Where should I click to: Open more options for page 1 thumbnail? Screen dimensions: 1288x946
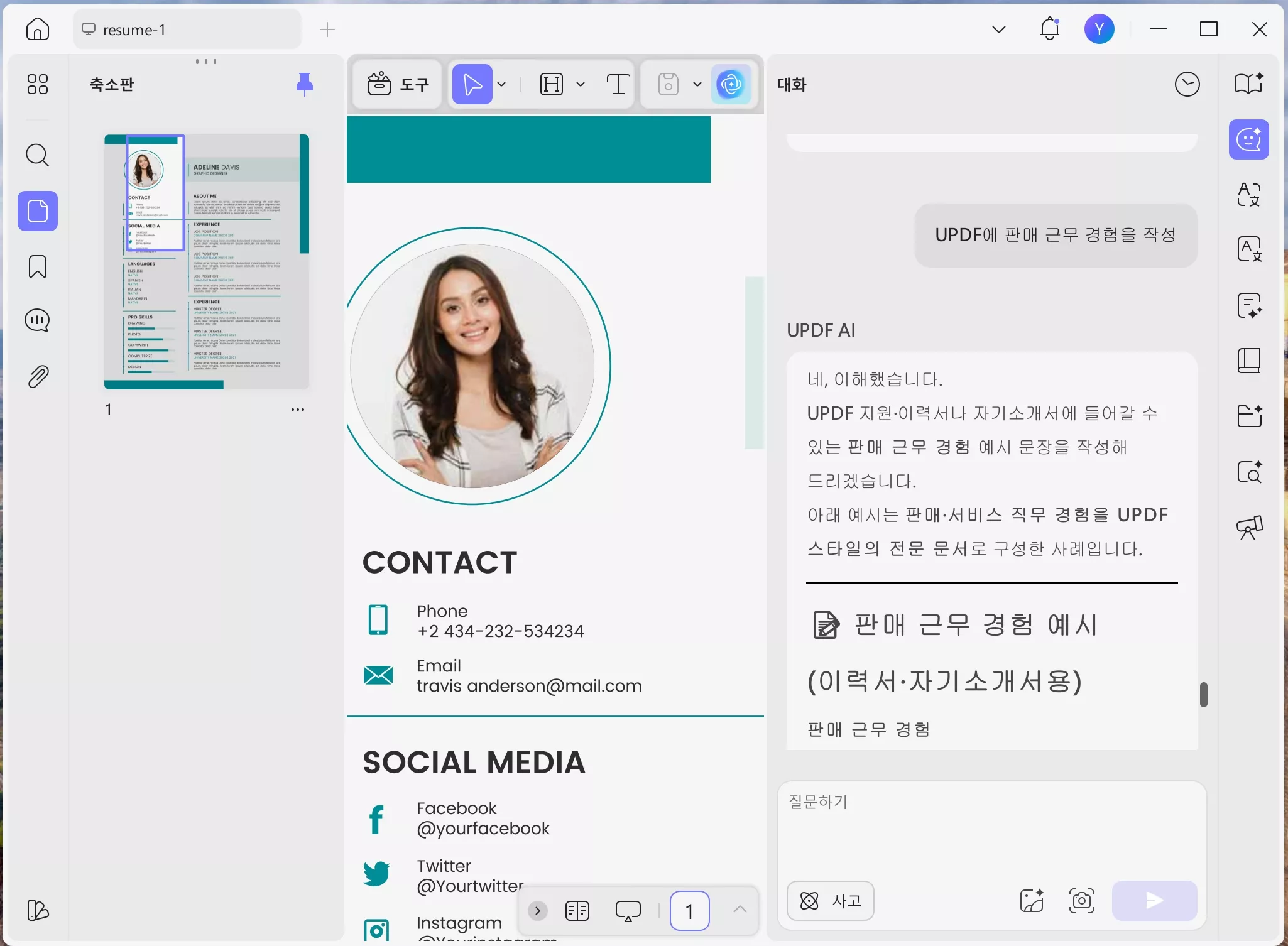point(298,409)
